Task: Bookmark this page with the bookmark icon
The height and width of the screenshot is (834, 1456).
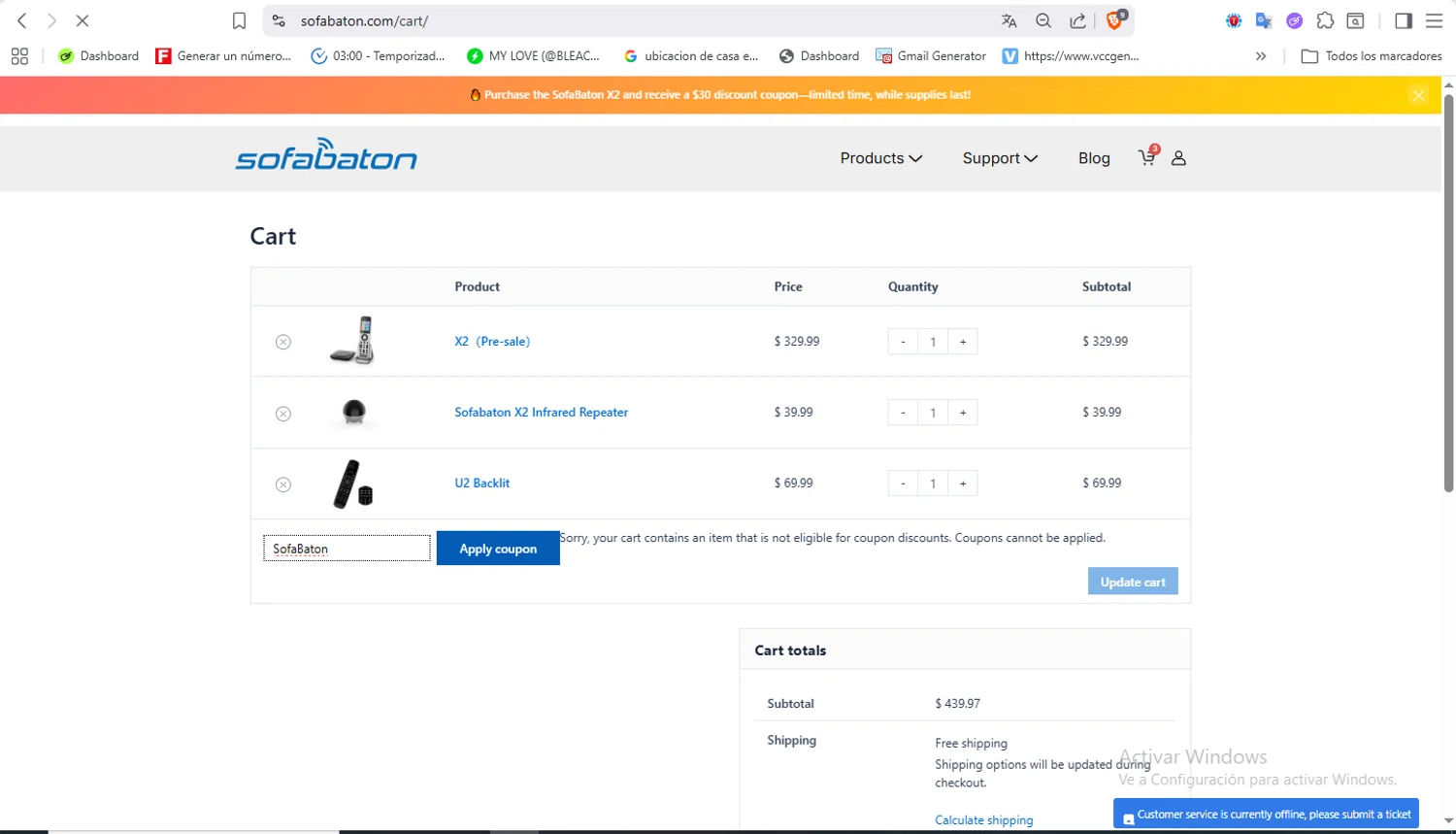Action: (239, 21)
